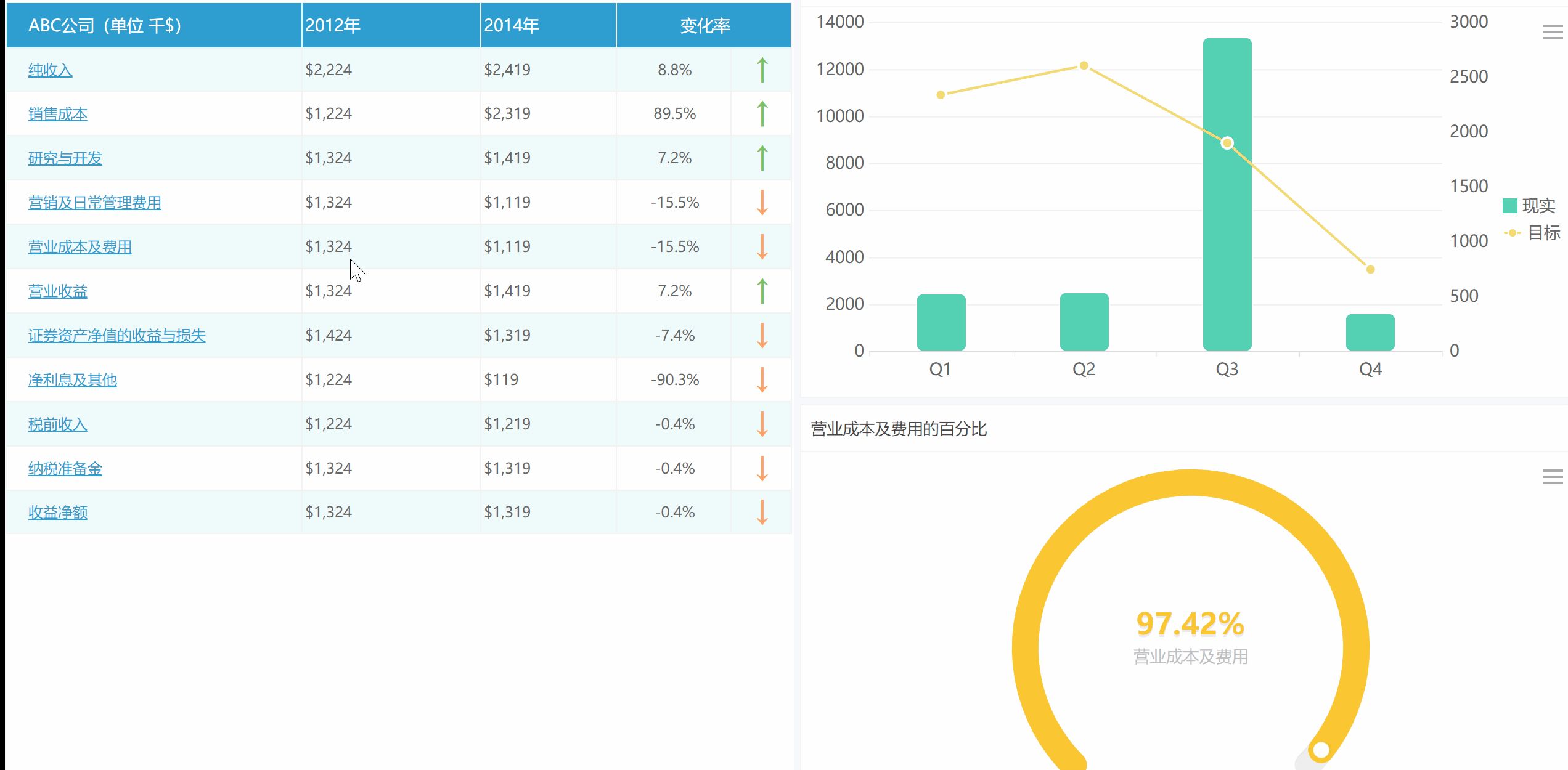Image resolution: width=1568 pixels, height=770 pixels.
Task: Open the 证券资产净值的收益与损失 link
Action: pos(117,335)
